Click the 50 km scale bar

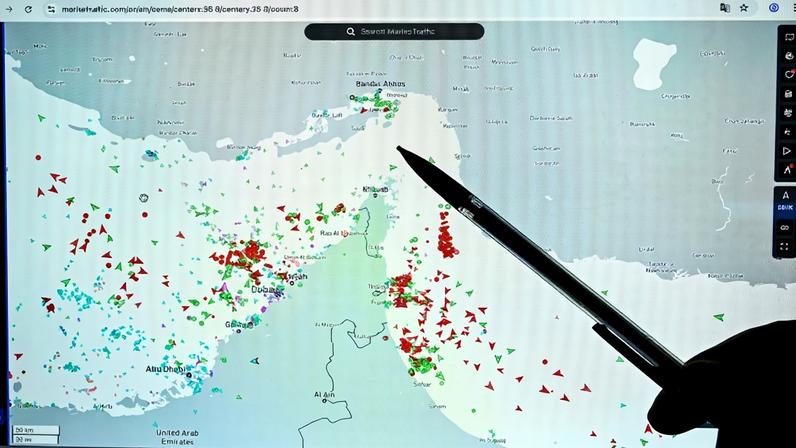[x=35, y=430]
